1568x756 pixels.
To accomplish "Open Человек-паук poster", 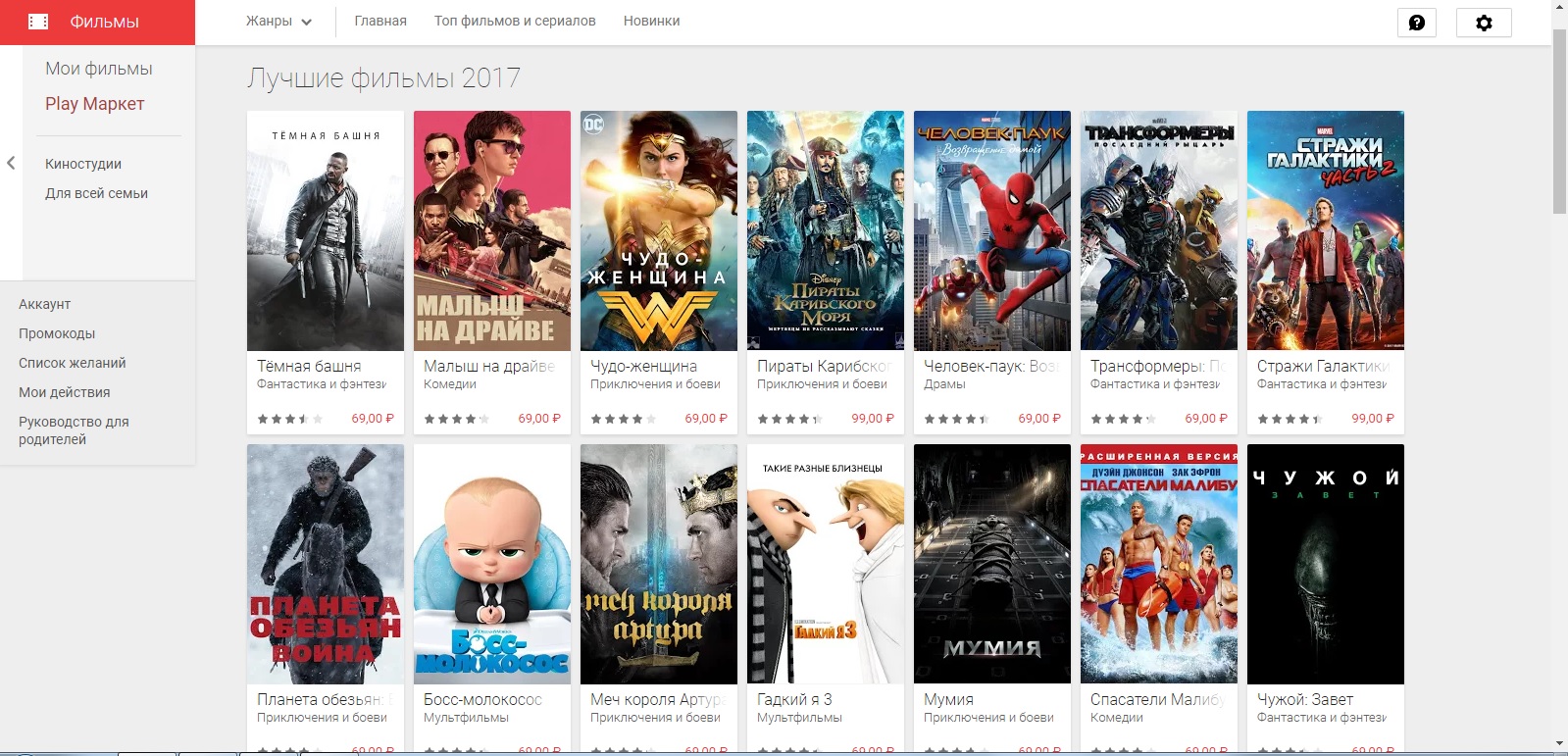I will point(992,230).
